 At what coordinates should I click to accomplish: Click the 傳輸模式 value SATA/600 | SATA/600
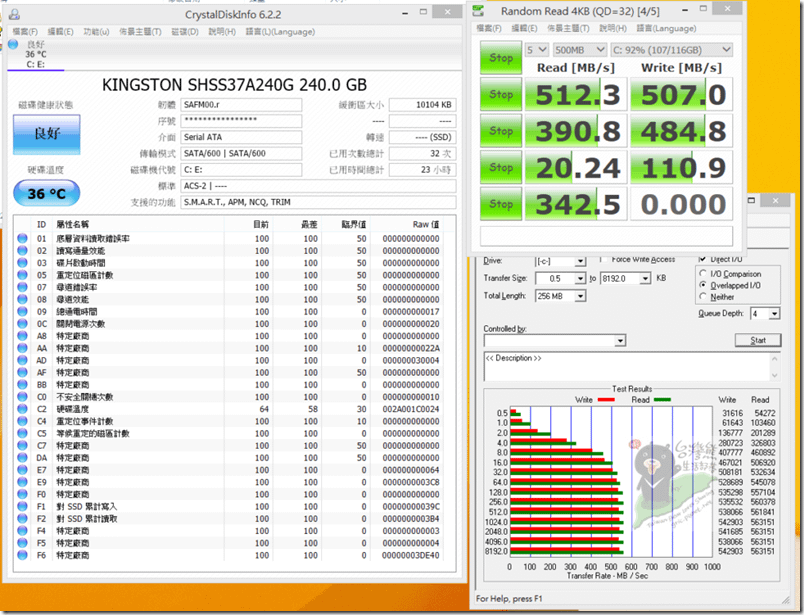241,153
